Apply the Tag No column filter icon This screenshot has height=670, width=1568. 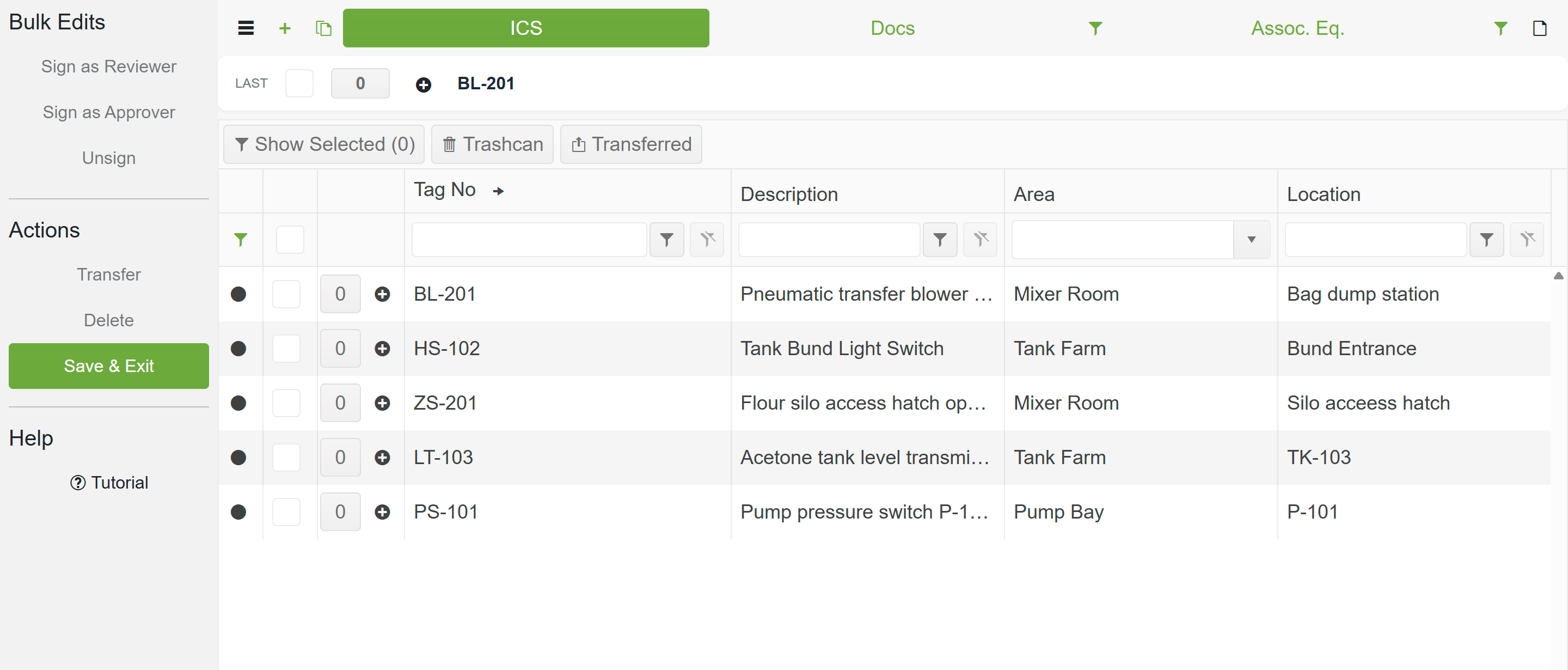(666, 240)
